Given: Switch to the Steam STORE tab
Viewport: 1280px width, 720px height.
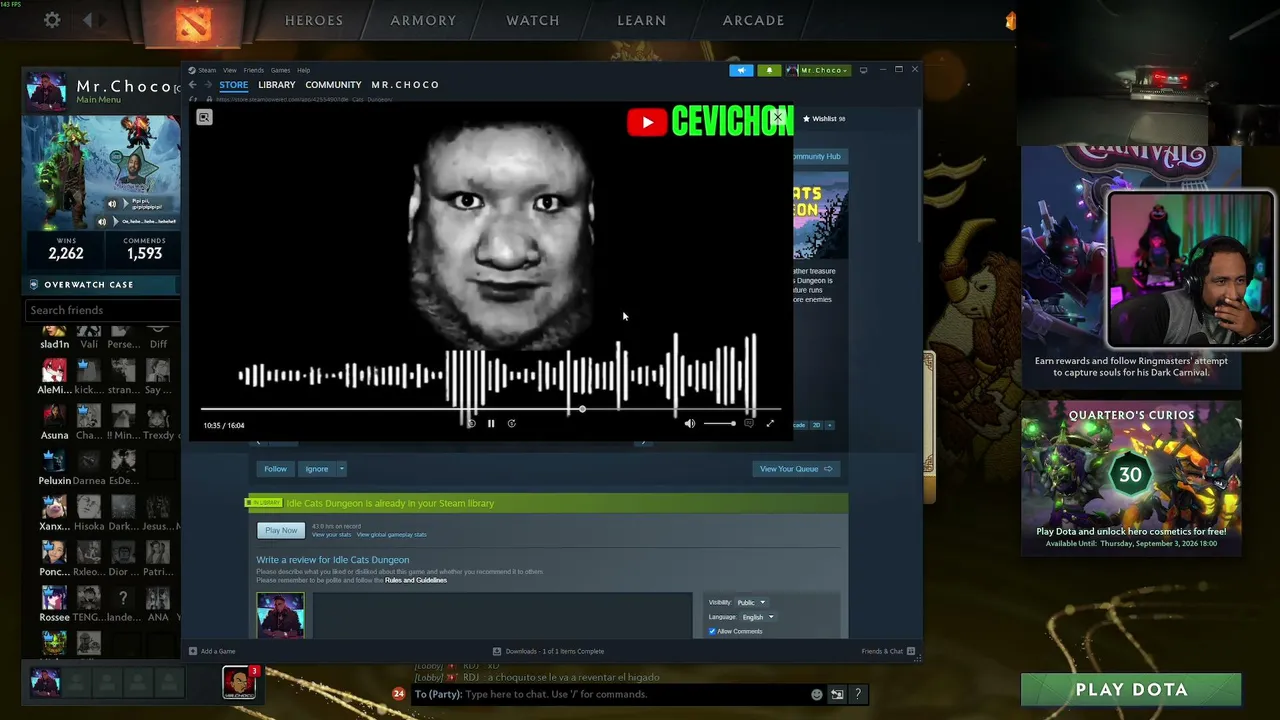Looking at the screenshot, I should tap(234, 85).
